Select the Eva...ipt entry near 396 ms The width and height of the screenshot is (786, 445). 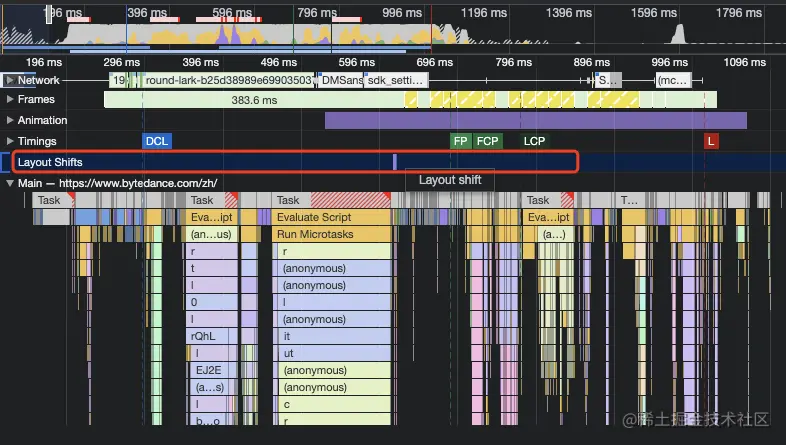[x=212, y=217]
